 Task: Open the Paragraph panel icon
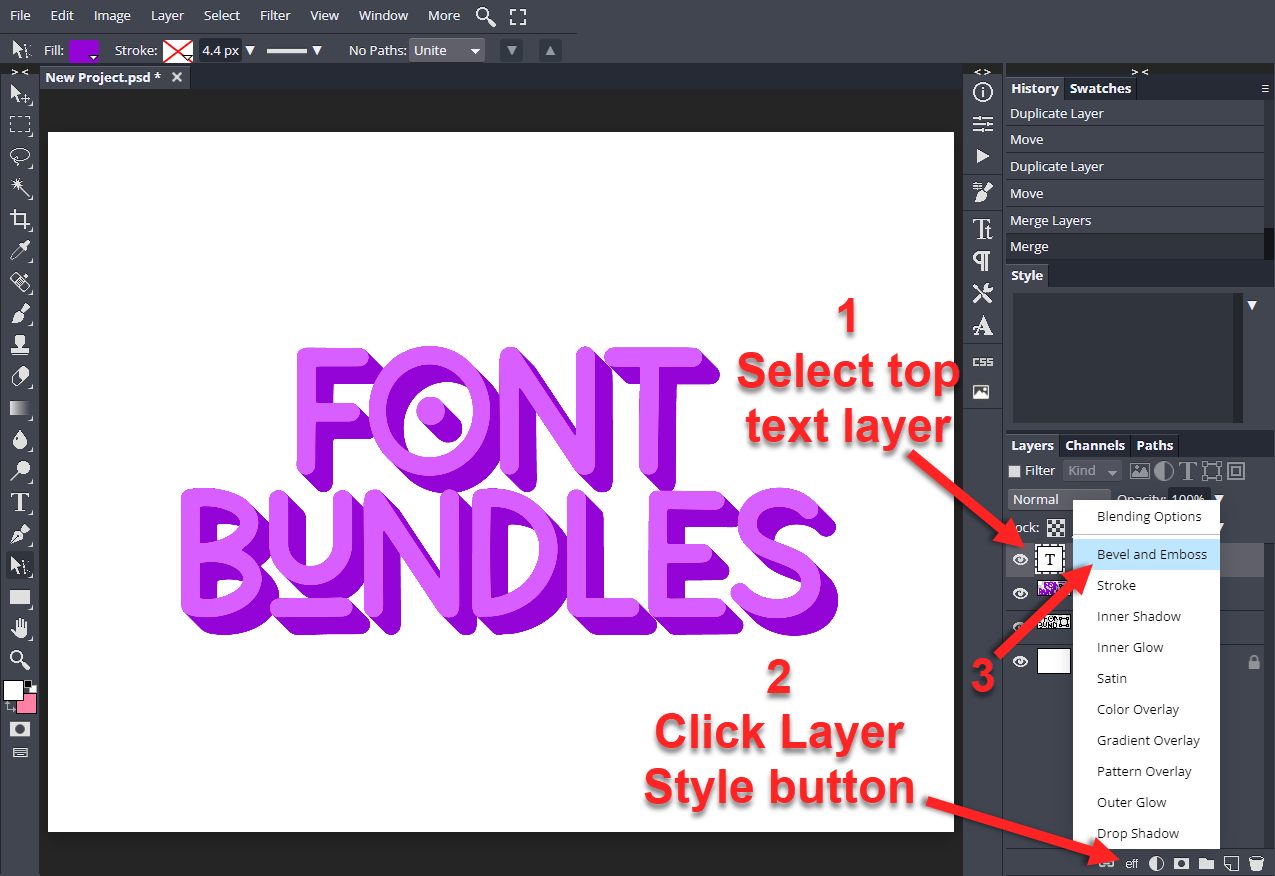point(983,261)
